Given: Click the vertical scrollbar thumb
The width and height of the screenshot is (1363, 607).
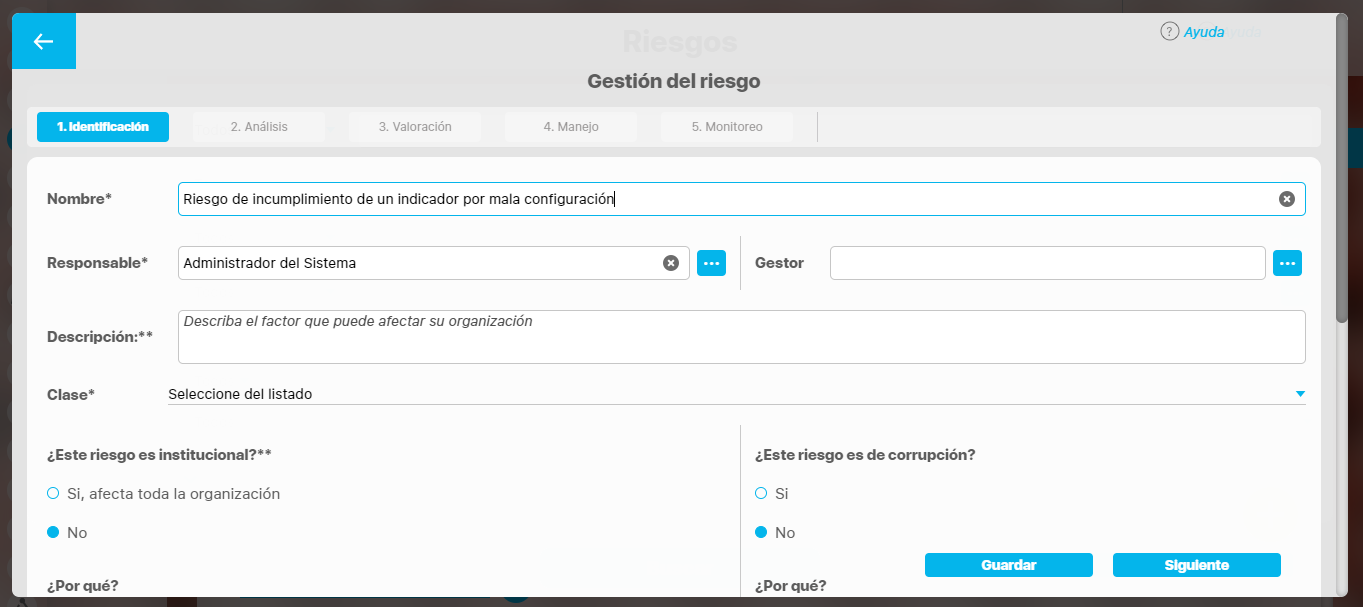Looking at the screenshot, I should pyautogui.click(x=1341, y=170).
